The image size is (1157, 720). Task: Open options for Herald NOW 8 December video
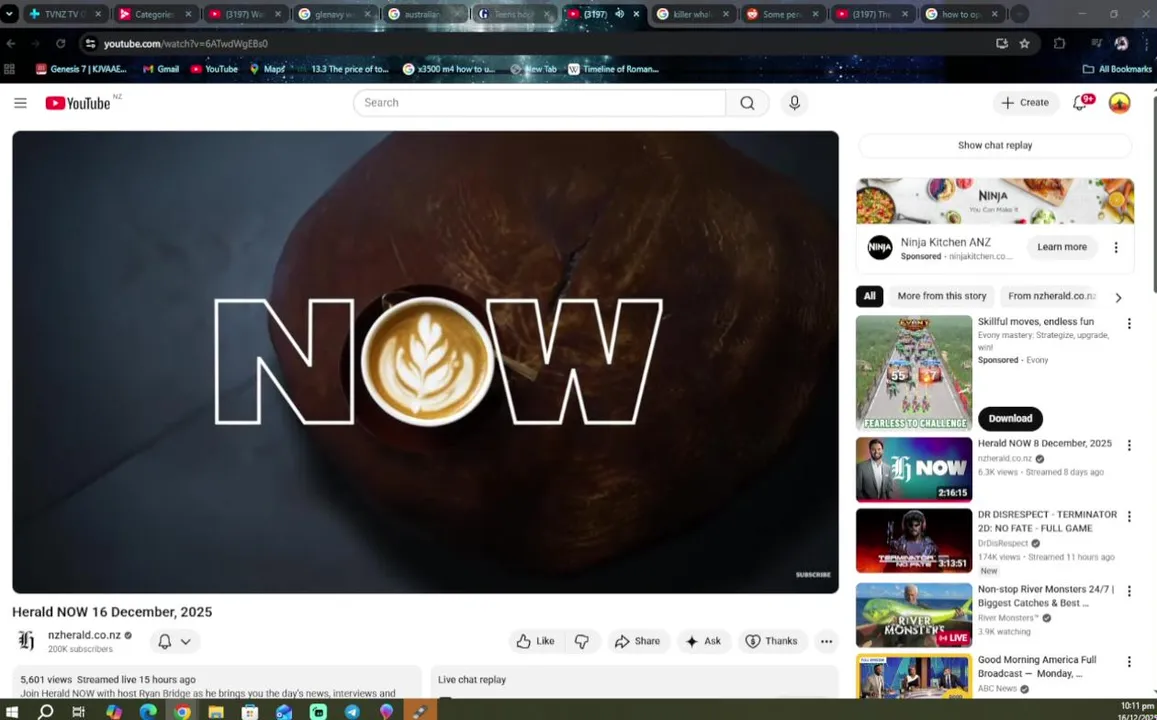1129,446
